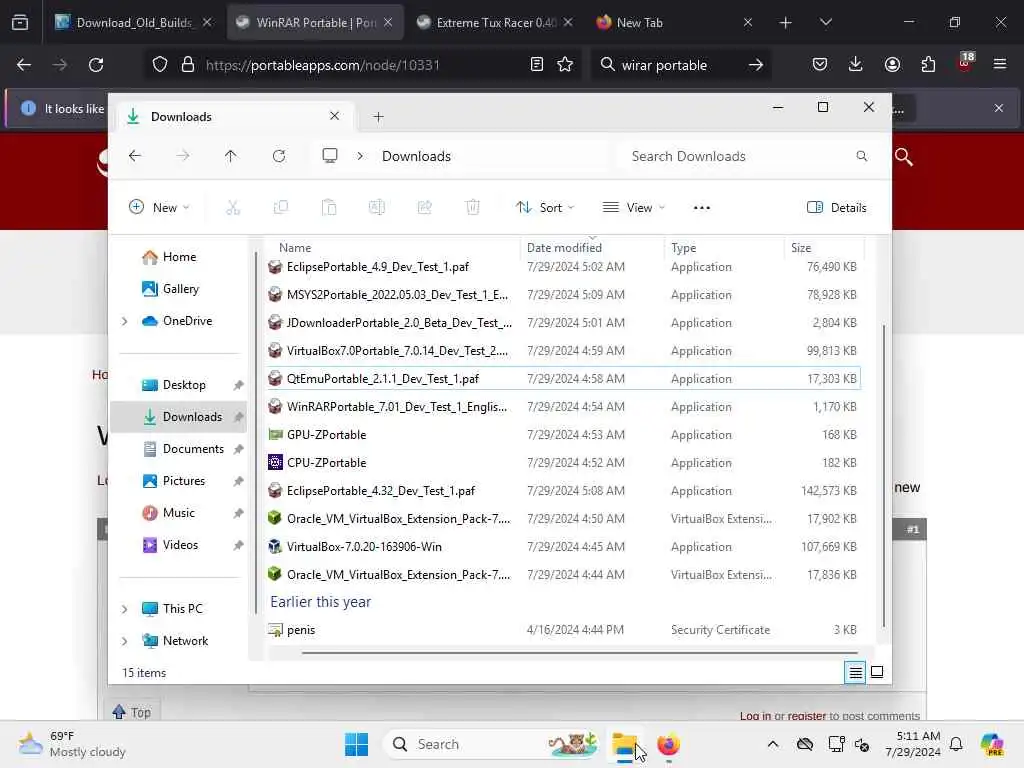Select Home in the navigation pane
This screenshot has height=768, width=1024.
point(179,257)
